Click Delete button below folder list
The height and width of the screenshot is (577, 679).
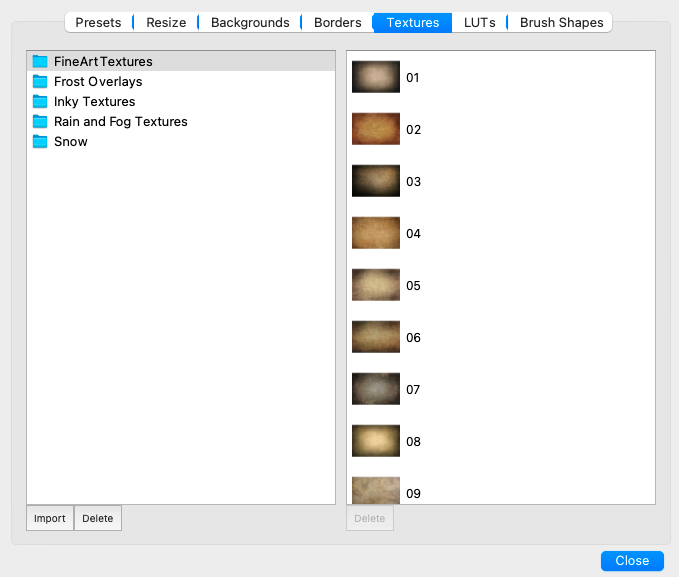pos(98,518)
